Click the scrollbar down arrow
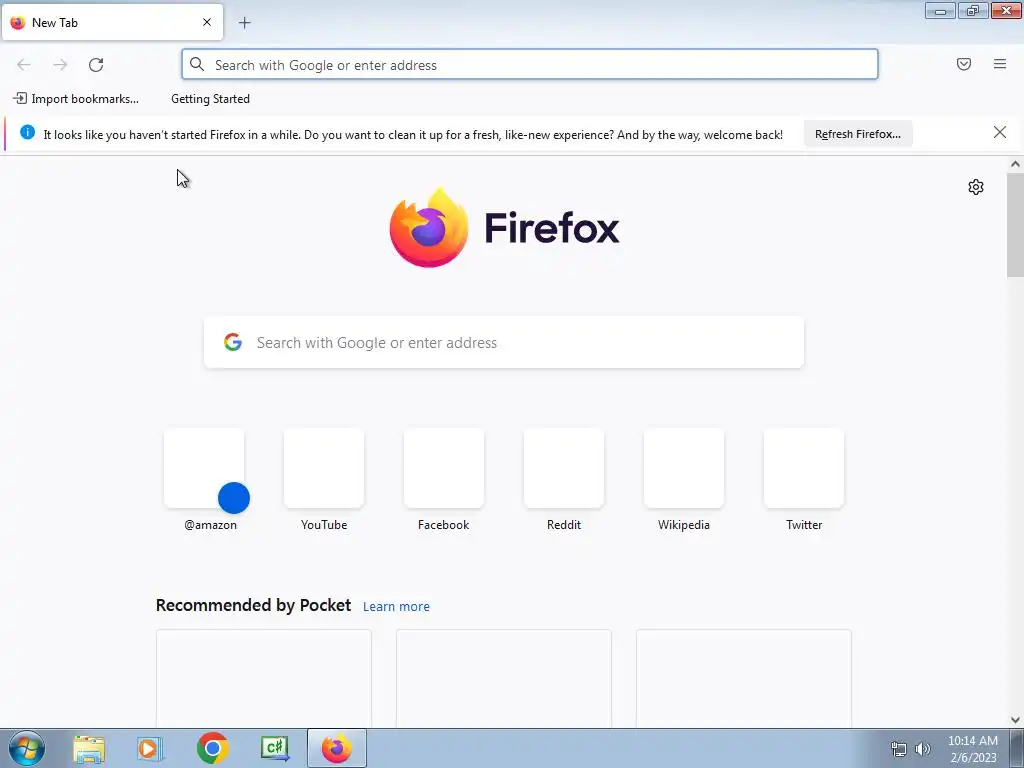This screenshot has width=1024, height=768. (x=1015, y=720)
